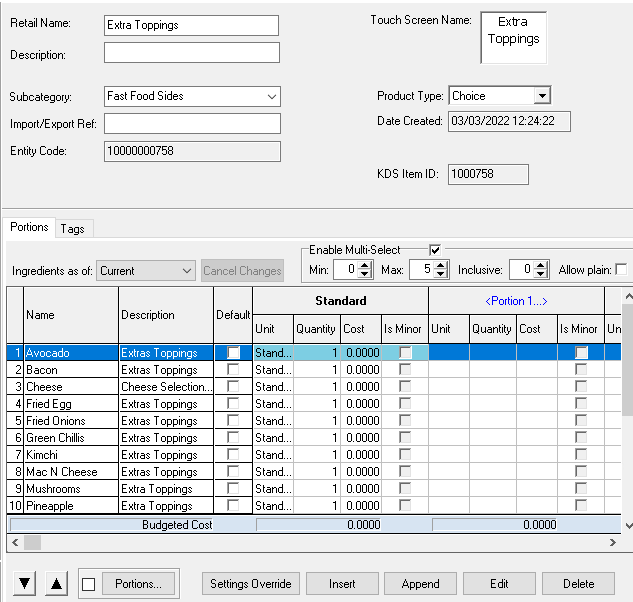Click the Description text field
This screenshot has height=602, width=633.
[x=192, y=53]
